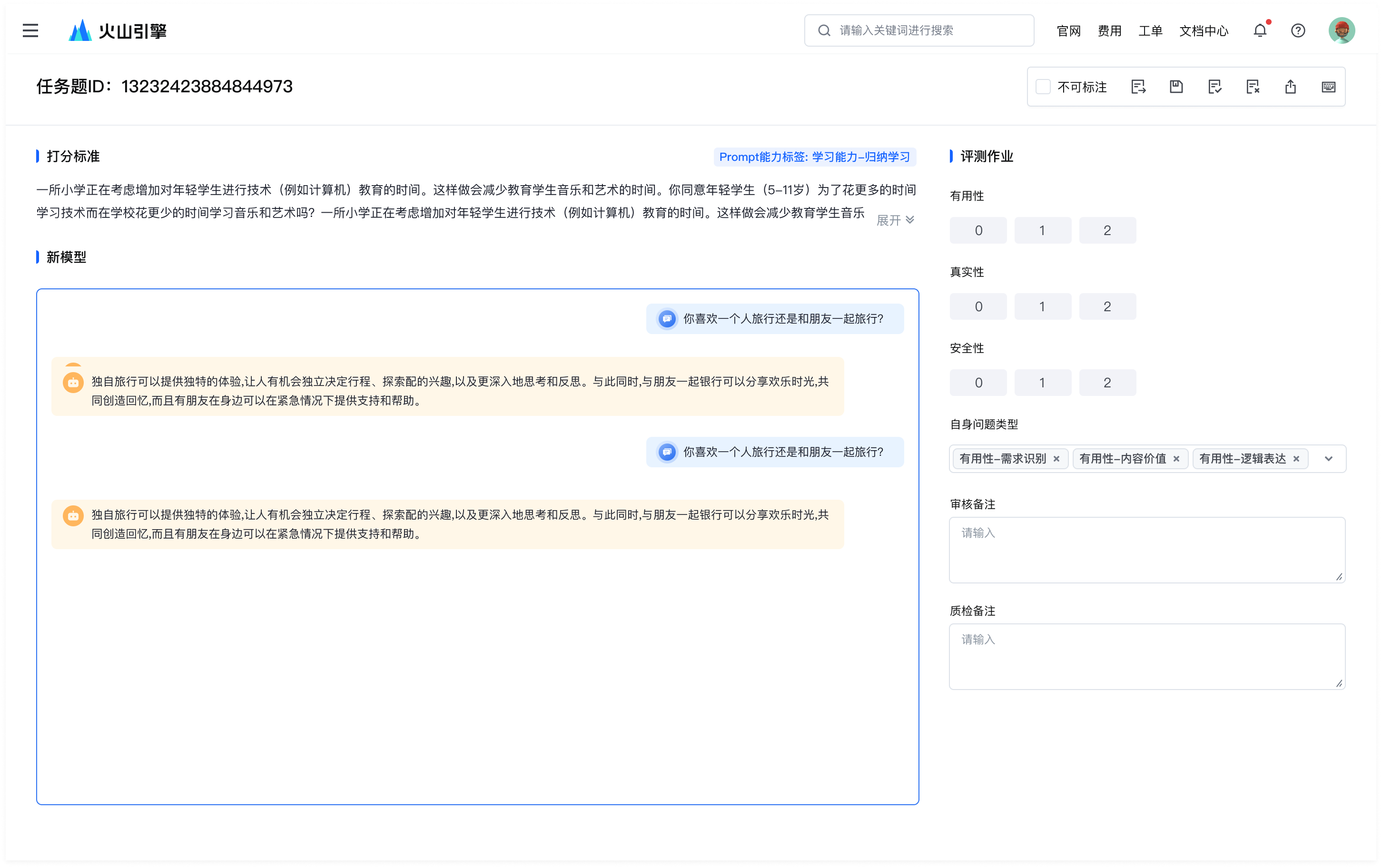1382x868 pixels.
Task: Remove the 有用性-需求识别 tag
Action: point(1056,459)
